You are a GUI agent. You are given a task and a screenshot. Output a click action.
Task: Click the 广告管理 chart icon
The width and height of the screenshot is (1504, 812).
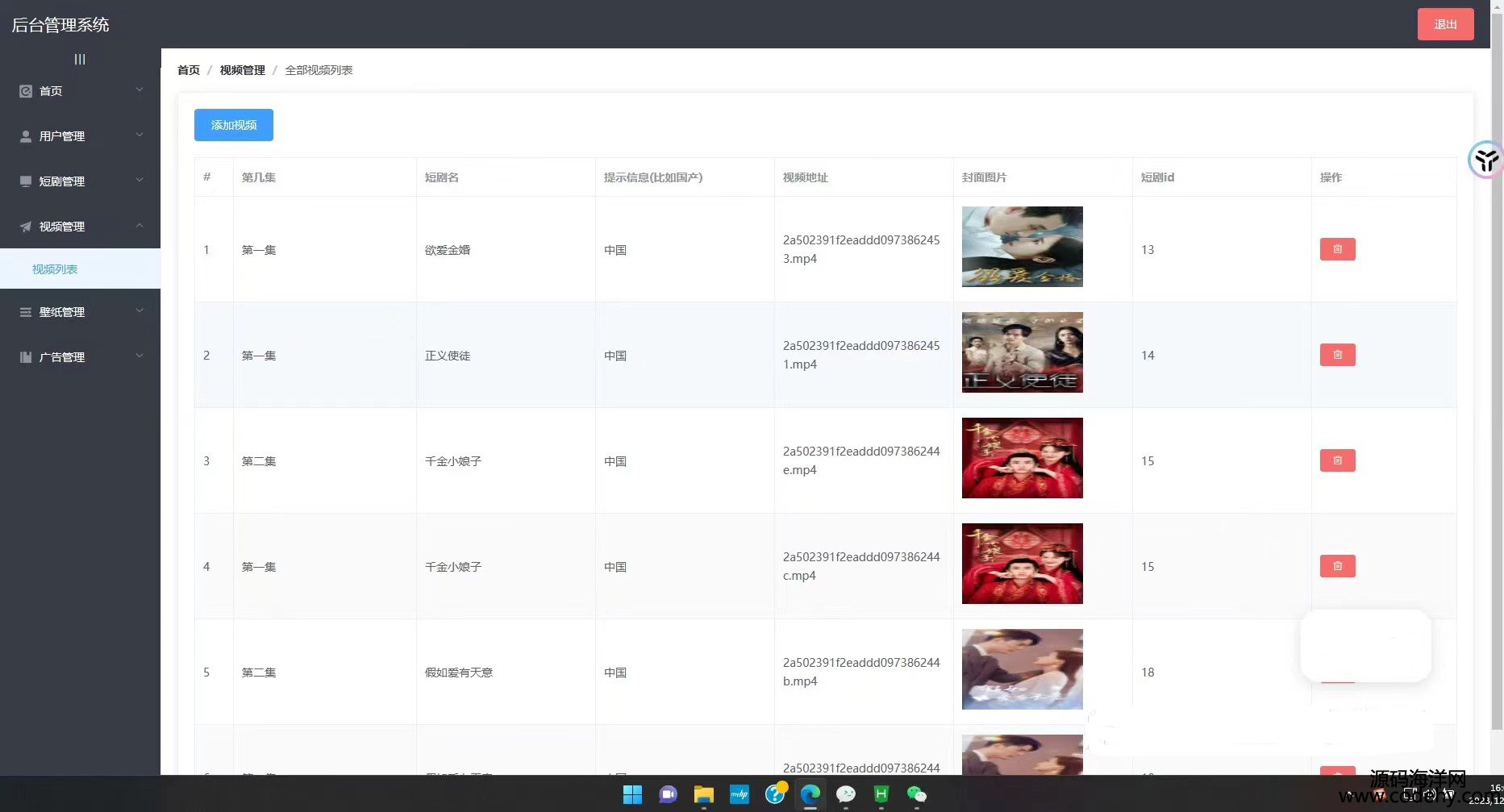tap(26, 357)
